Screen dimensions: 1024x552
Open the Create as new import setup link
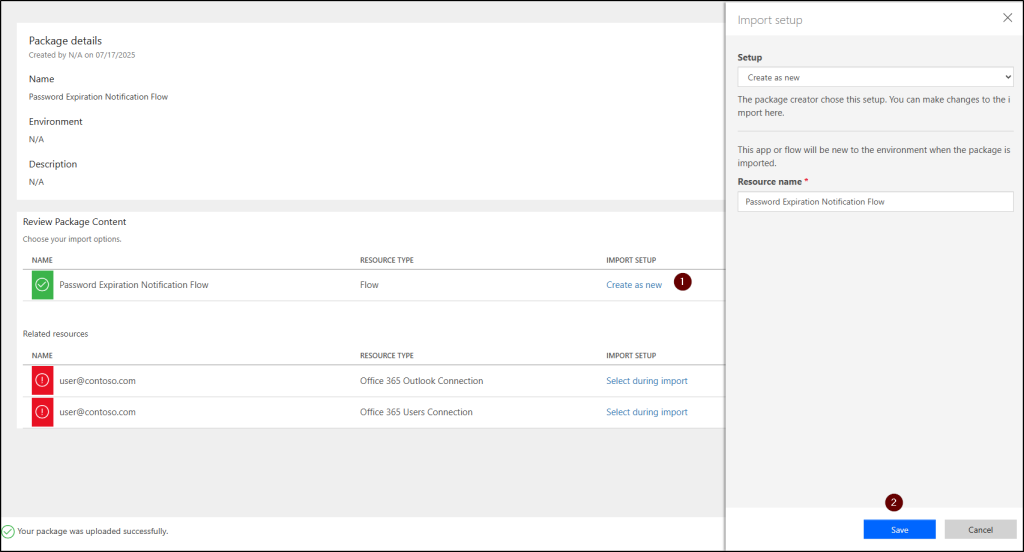pos(633,285)
